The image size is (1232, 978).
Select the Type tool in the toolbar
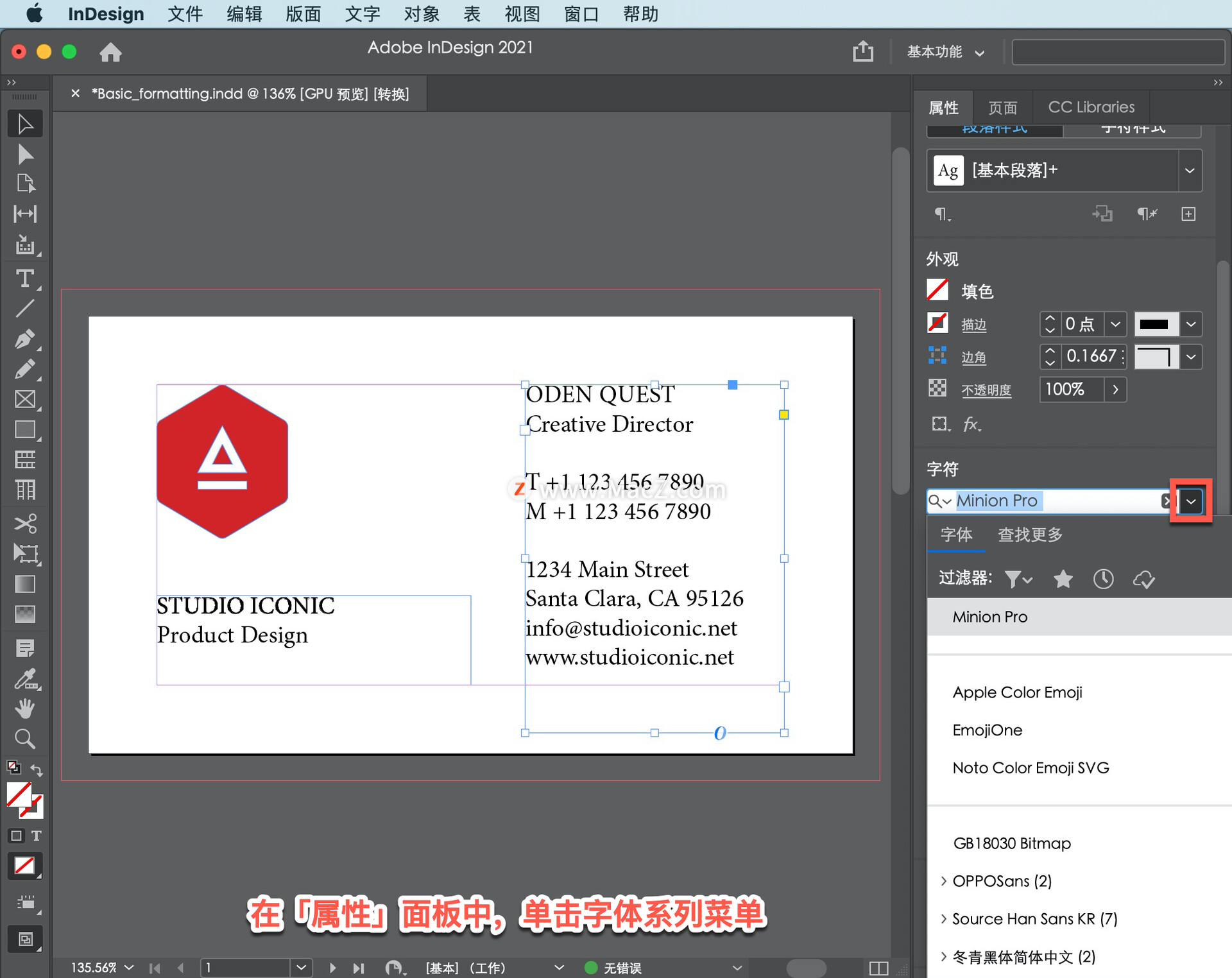pos(25,278)
